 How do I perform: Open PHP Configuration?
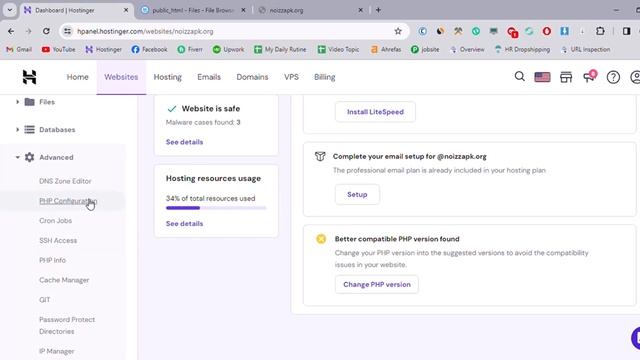pos(68,201)
